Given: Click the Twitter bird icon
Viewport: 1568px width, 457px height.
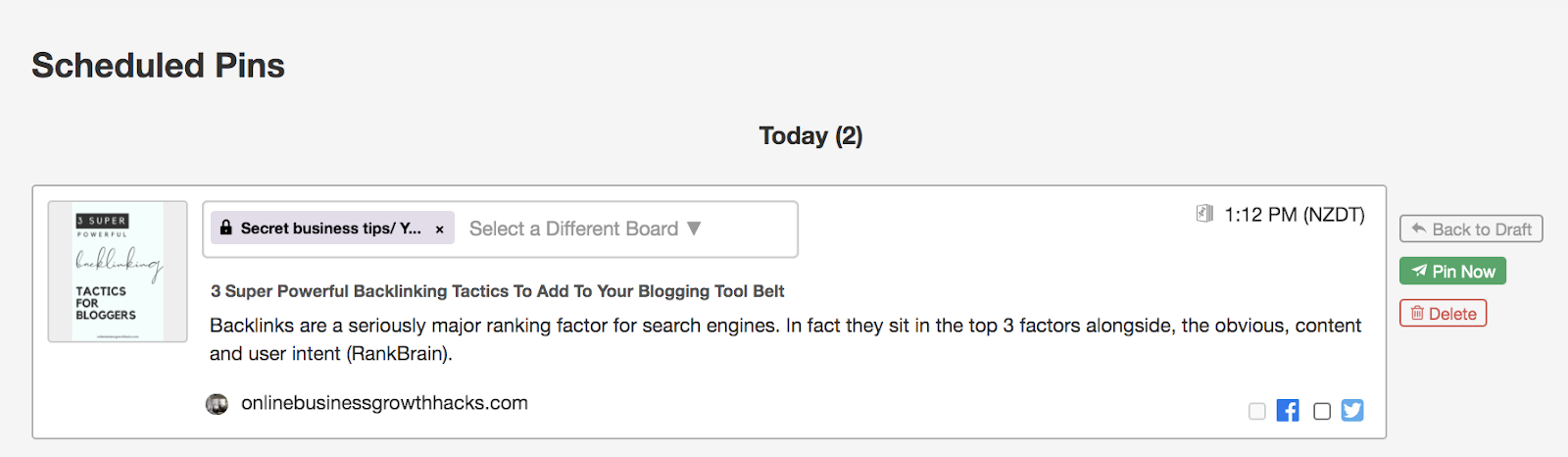Looking at the screenshot, I should pyautogui.click(x=1352, y=411).
